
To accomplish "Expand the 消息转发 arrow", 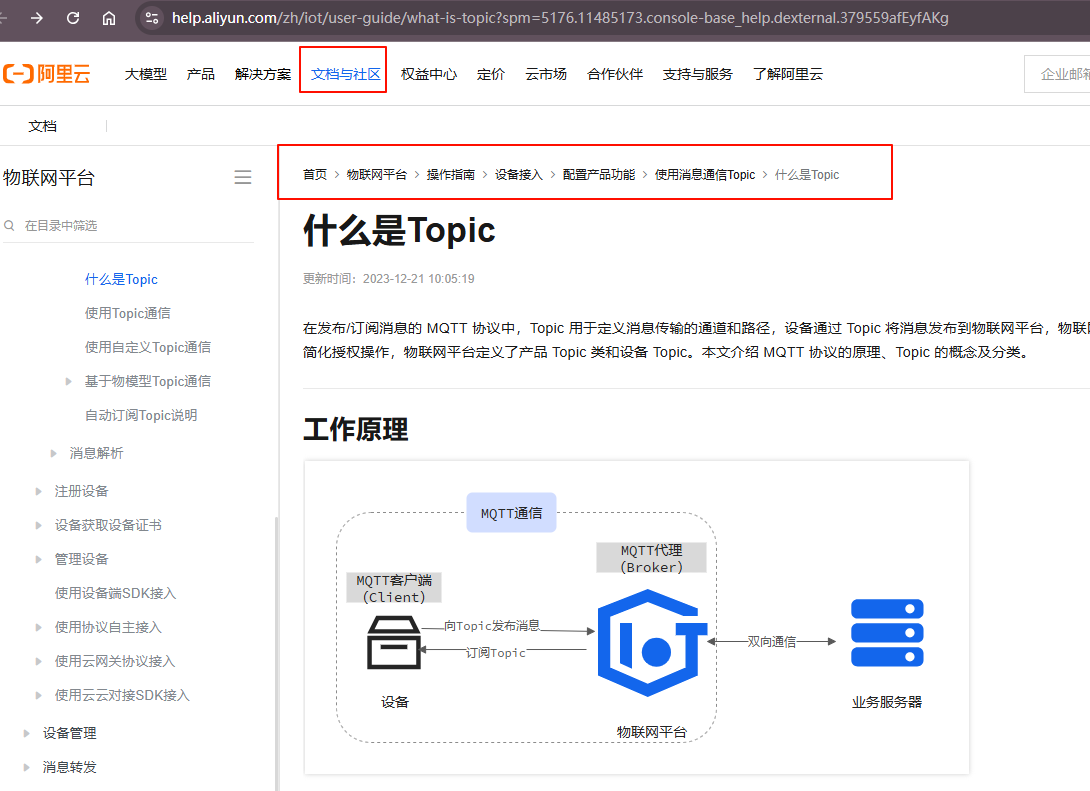I will [x=26, y=767].
